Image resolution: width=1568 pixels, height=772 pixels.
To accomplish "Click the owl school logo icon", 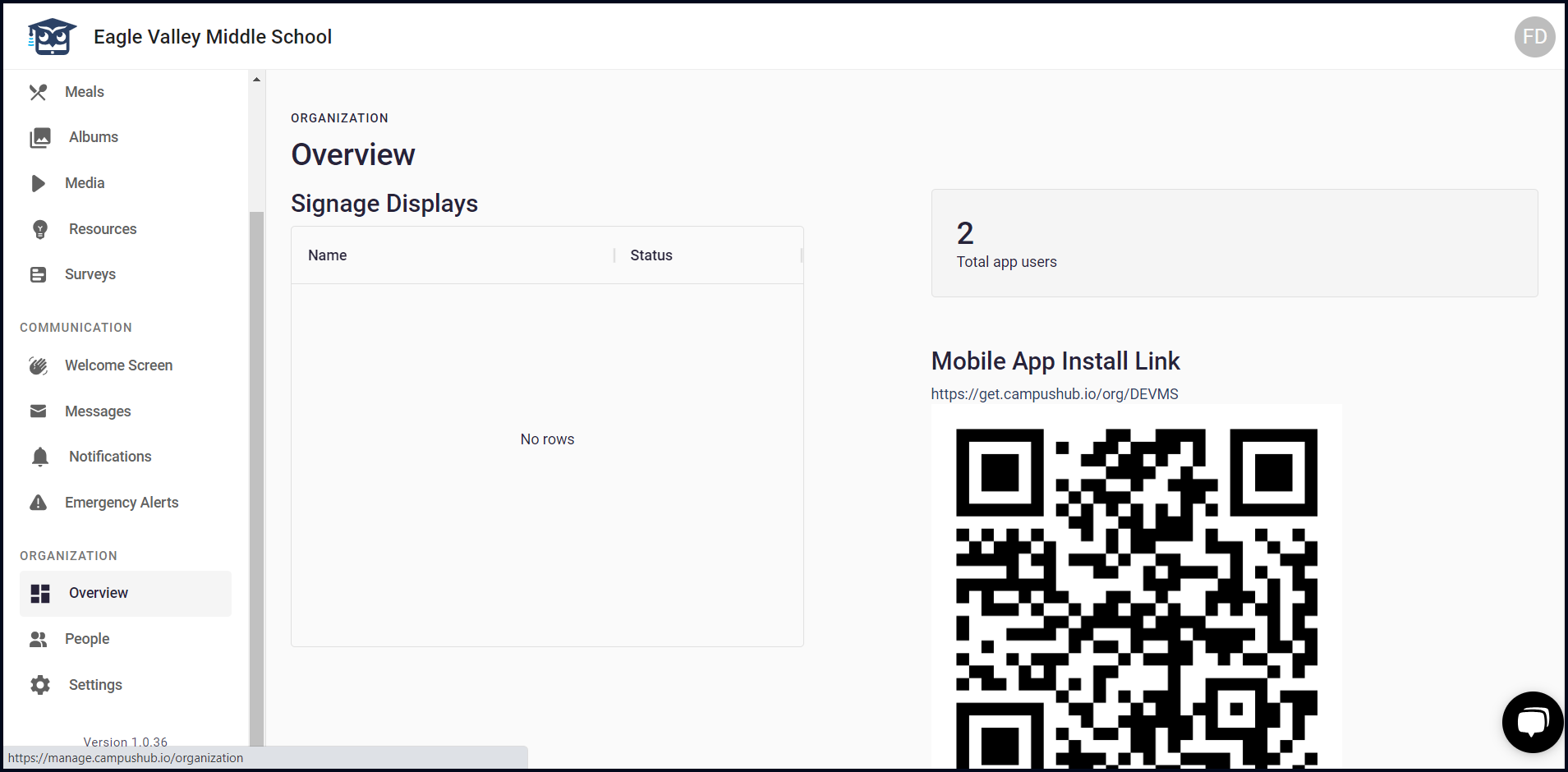I will 52,37.
